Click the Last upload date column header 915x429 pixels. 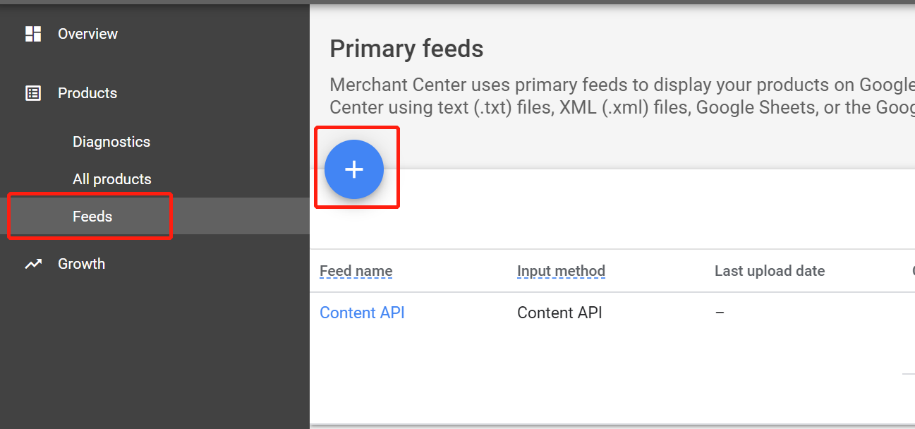(x=770, y=271)
